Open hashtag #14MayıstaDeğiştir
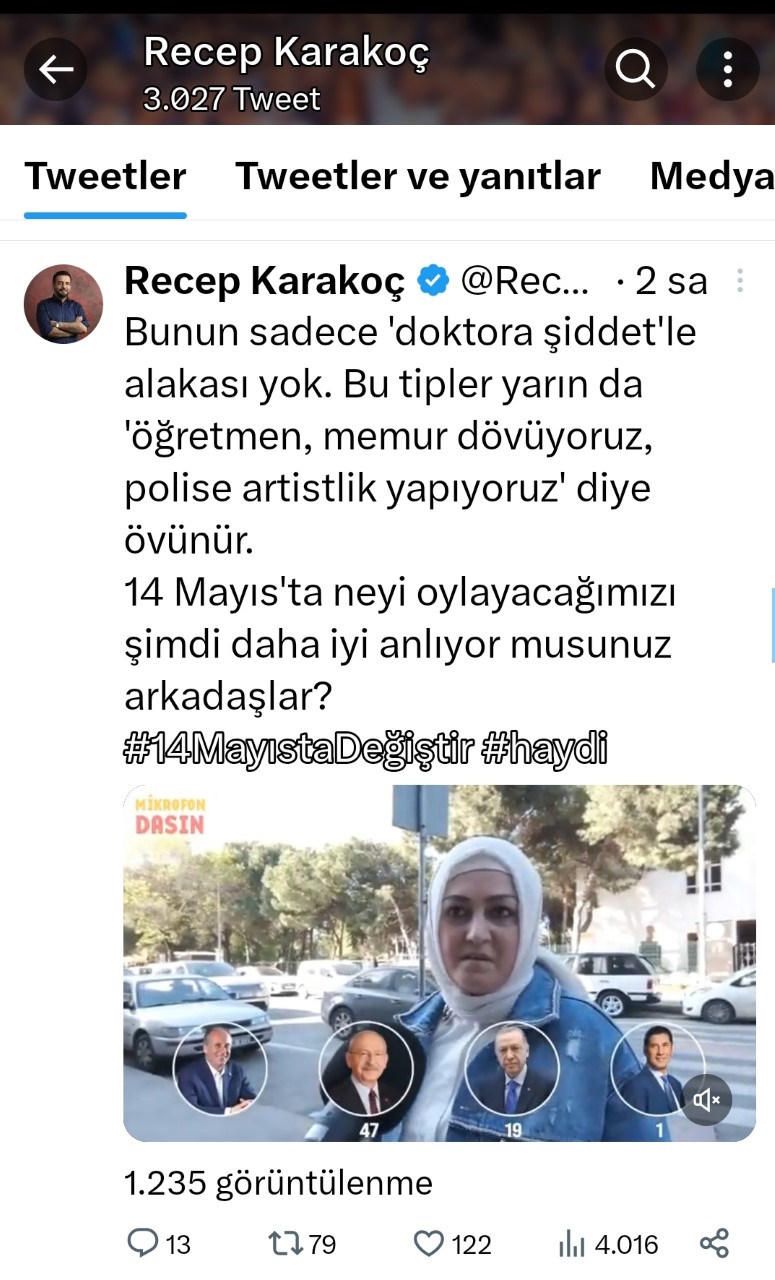 click(298, 750)
